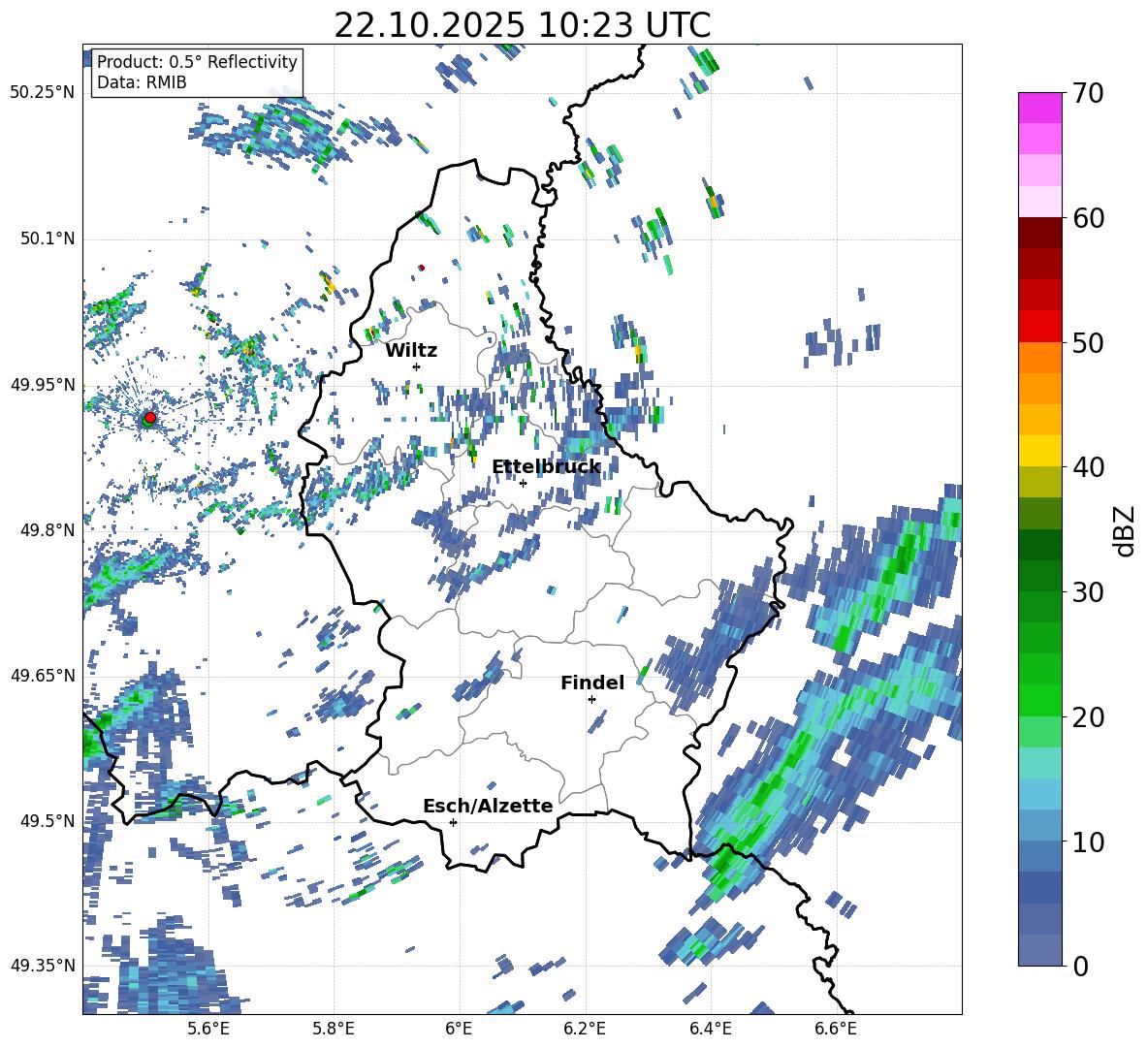1148x1048 pixels.
Task: Pick the light green swatch just below 20 dBZ
Action: [x=1040, y=732]
